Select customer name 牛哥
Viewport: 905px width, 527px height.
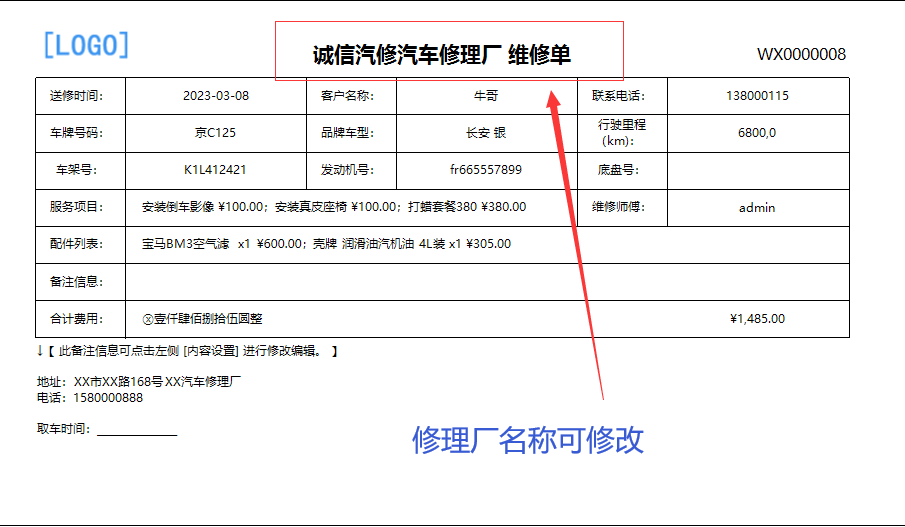tap(486, 96)
